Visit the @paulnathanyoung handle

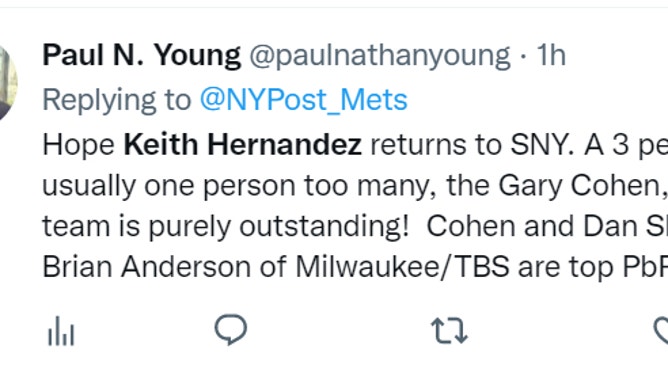[380, 56]
